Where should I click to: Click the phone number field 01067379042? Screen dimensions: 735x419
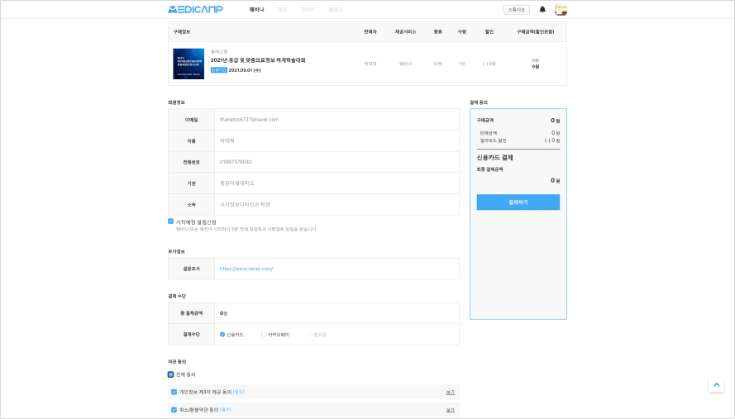click(x=337, y=162)
